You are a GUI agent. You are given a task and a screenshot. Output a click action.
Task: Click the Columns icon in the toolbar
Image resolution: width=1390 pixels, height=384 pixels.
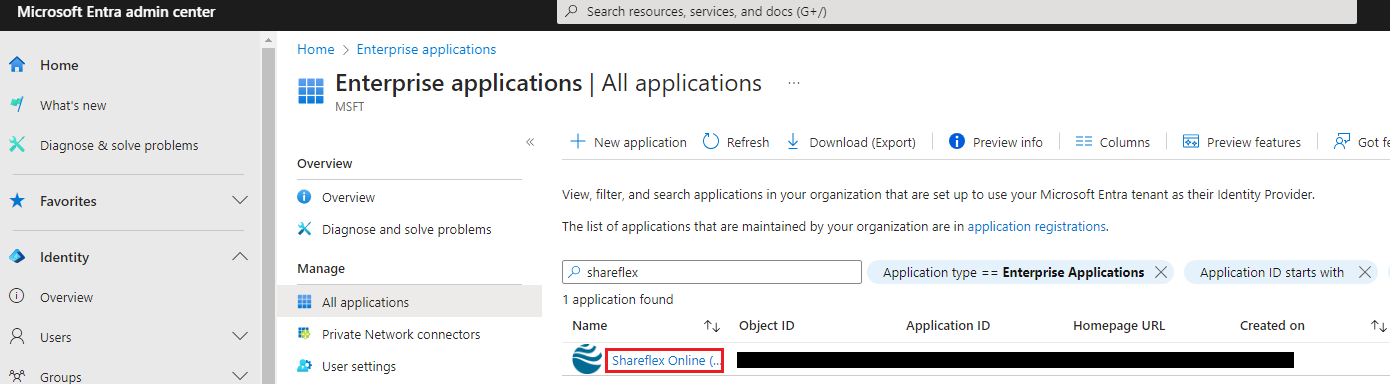(1083, 142)
